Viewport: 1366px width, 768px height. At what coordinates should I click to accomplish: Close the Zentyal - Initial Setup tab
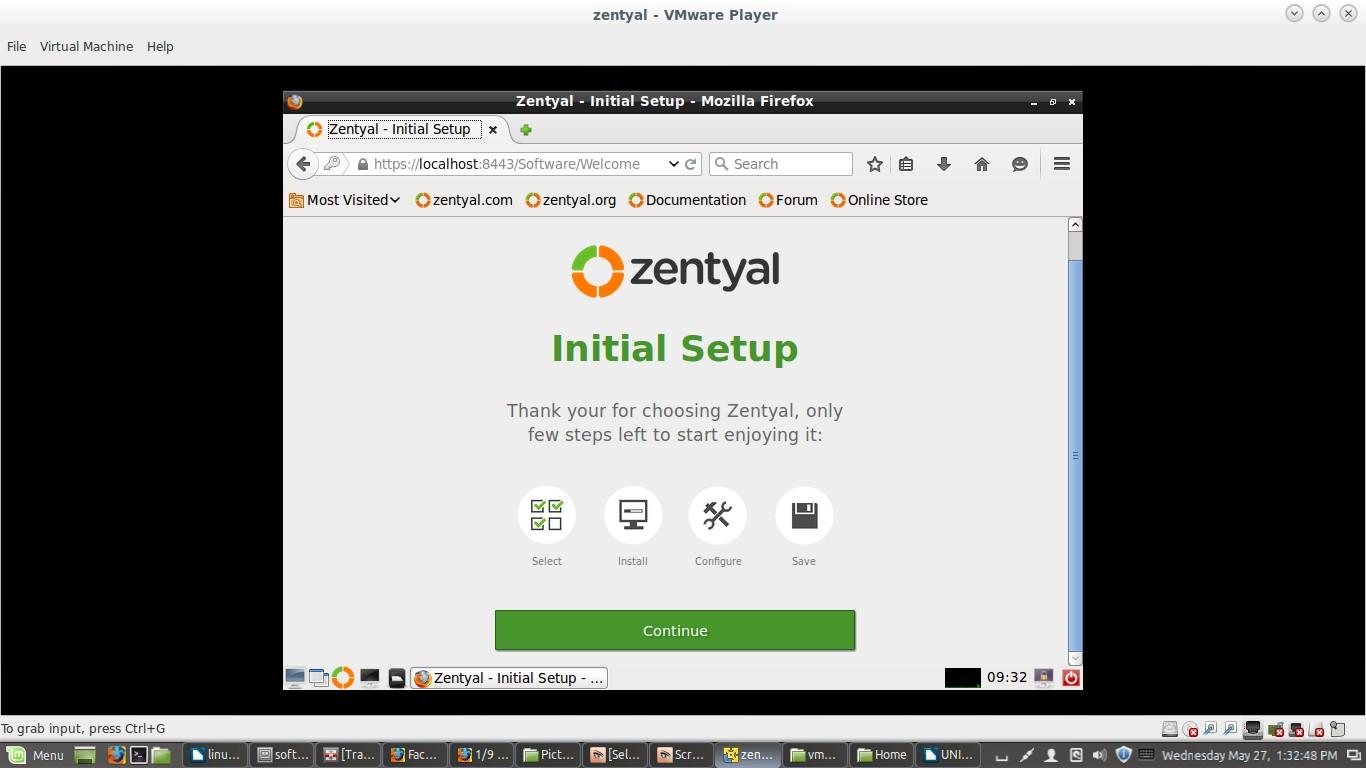pyautogui.click(x=493, y=129)
